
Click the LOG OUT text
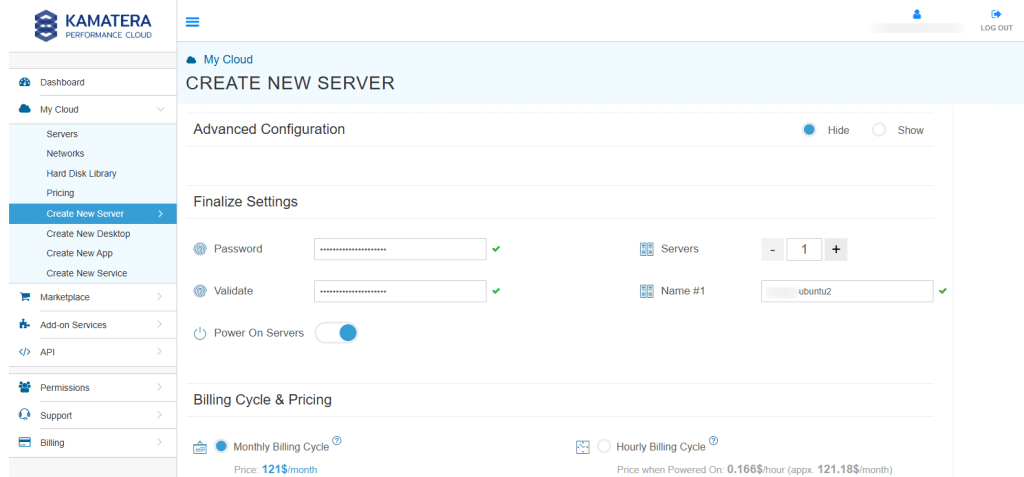tap(997, 28)
